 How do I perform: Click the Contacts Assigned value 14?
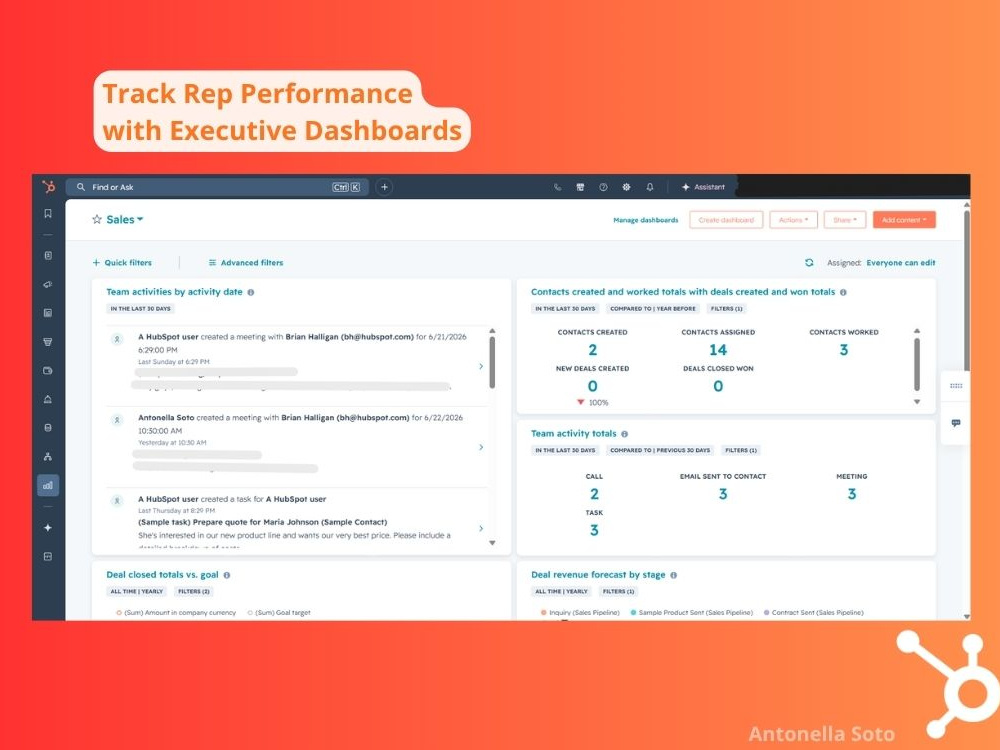pos(718,350)
